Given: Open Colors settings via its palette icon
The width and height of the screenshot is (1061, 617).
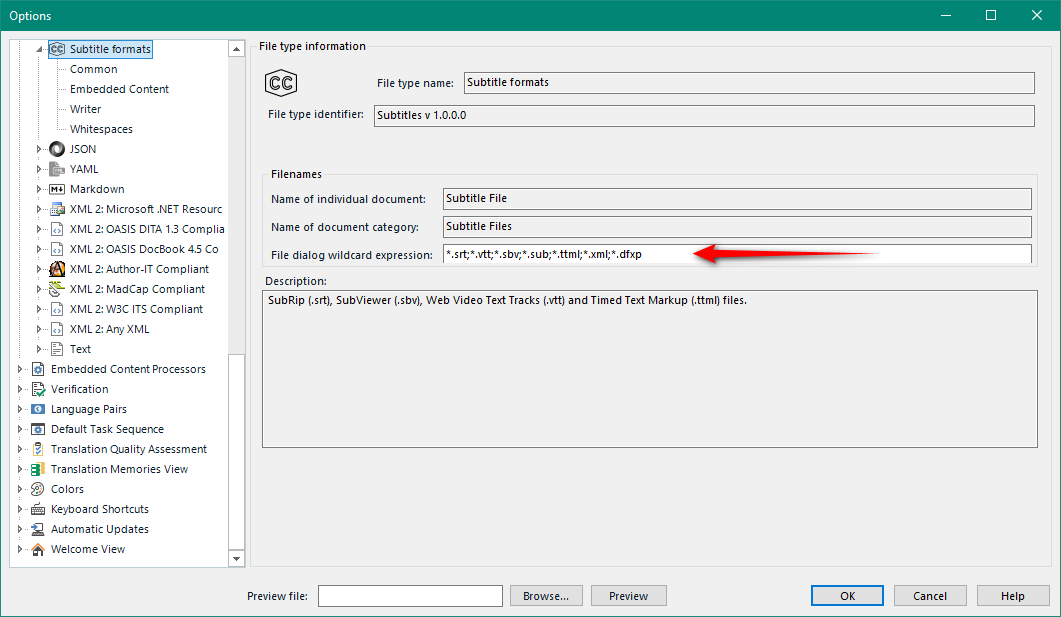Looking at the screenshot, I should tap(35, 488).
